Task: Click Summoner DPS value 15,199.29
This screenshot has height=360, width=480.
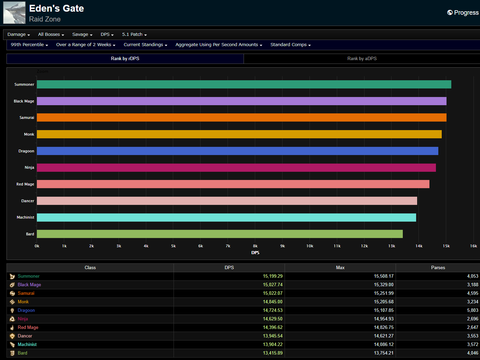Action: pos(273,276)
